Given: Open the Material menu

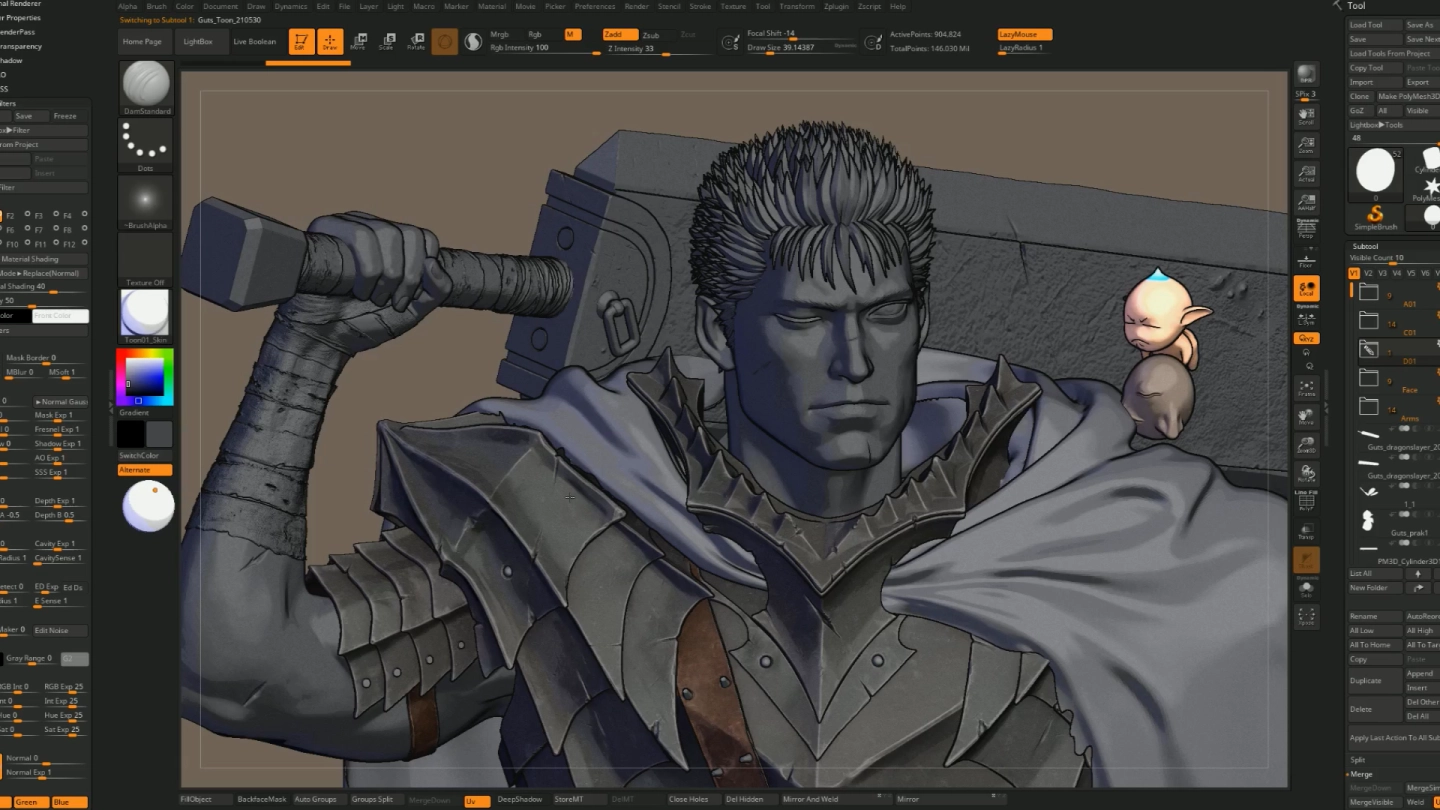Looking at the screenshot, I should (x=492, y=6).
